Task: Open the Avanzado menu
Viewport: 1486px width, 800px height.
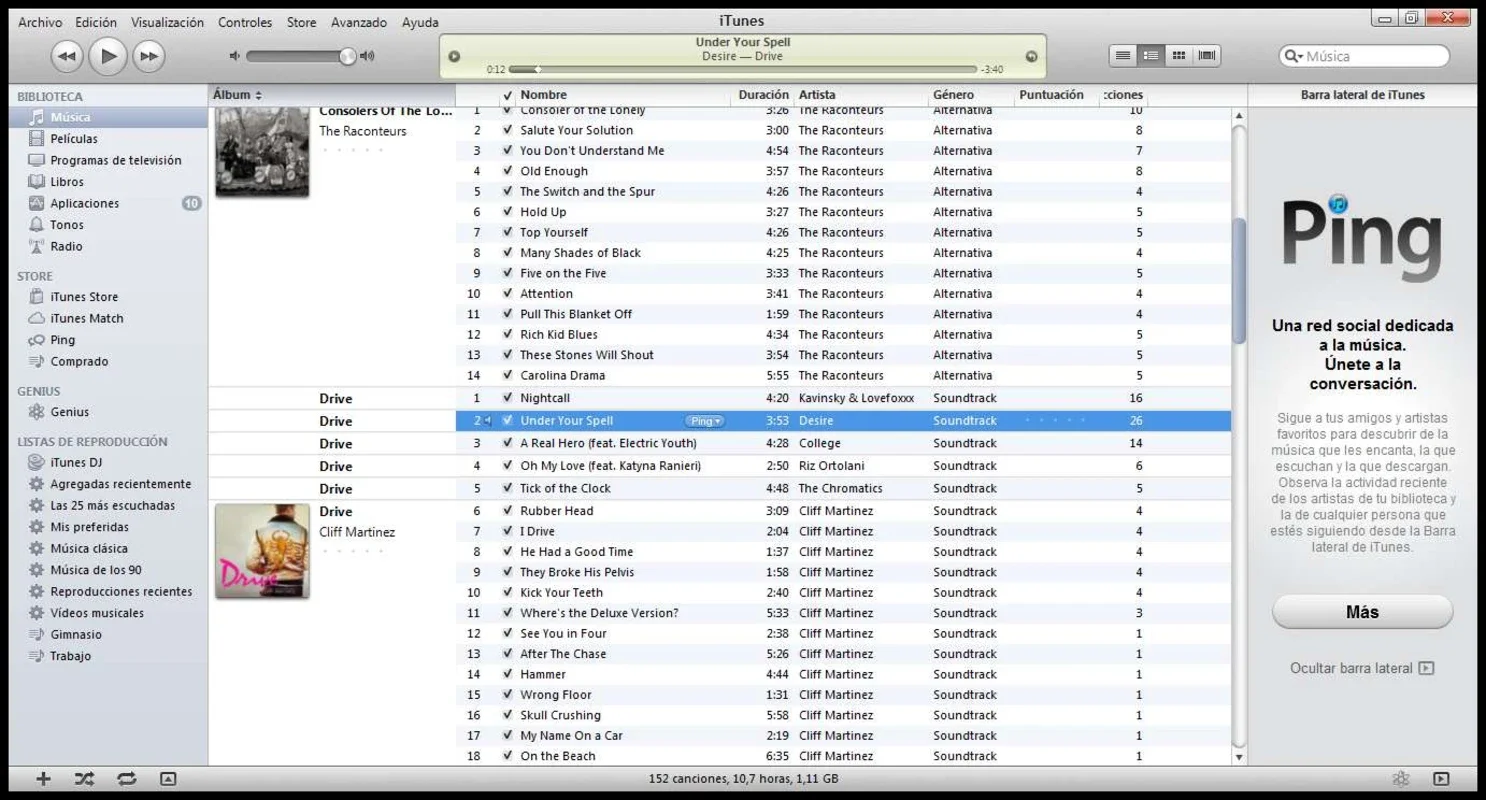Action: tap(359, 22)
